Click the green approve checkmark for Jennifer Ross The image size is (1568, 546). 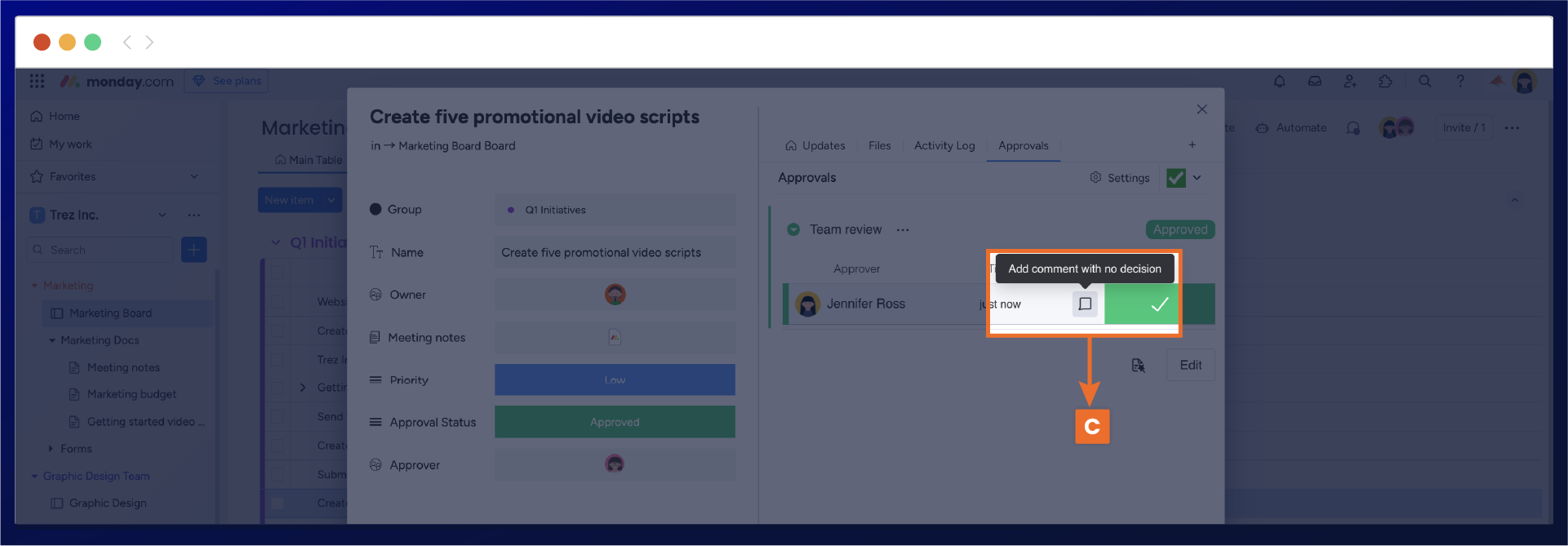point(1158,304)
